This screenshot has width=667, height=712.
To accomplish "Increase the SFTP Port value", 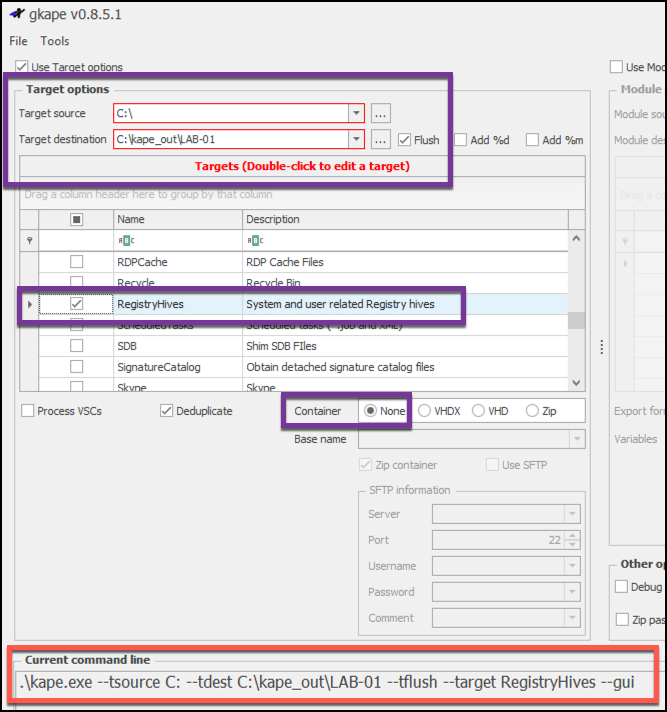I will [x=572, y=536].
